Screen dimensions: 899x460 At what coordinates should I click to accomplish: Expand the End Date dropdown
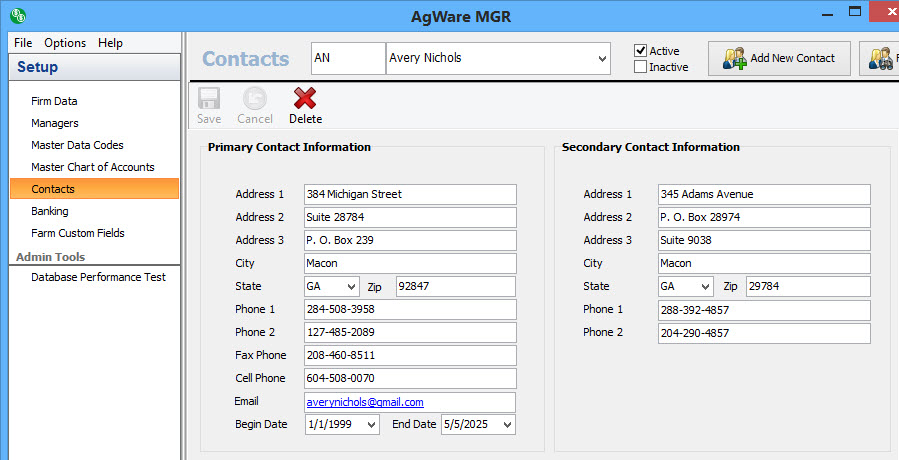(507, 425)
